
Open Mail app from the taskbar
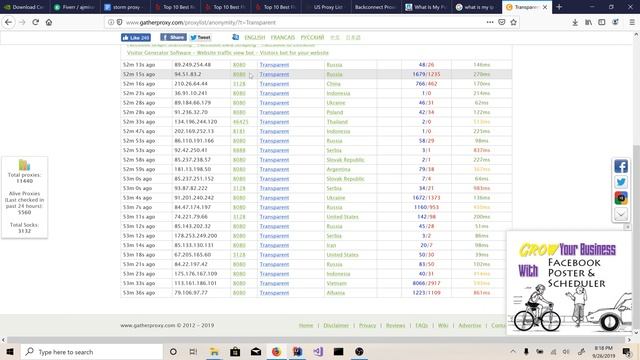[x=256, y=352]
